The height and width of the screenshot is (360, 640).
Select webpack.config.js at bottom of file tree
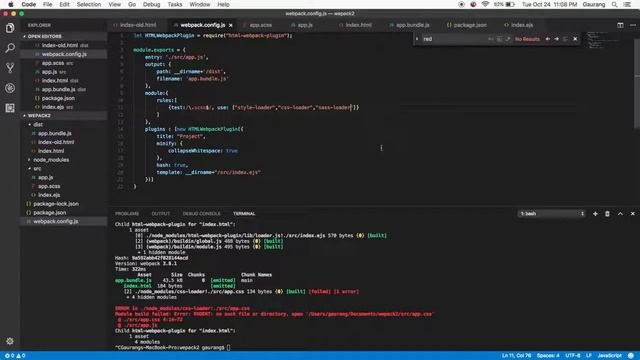(56, 221)
